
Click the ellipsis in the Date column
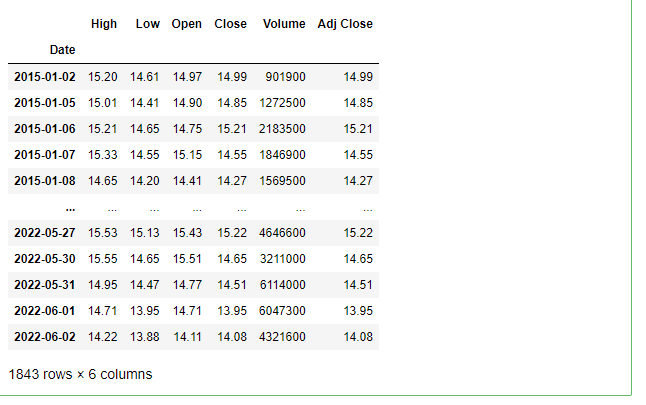click(69, 207)
